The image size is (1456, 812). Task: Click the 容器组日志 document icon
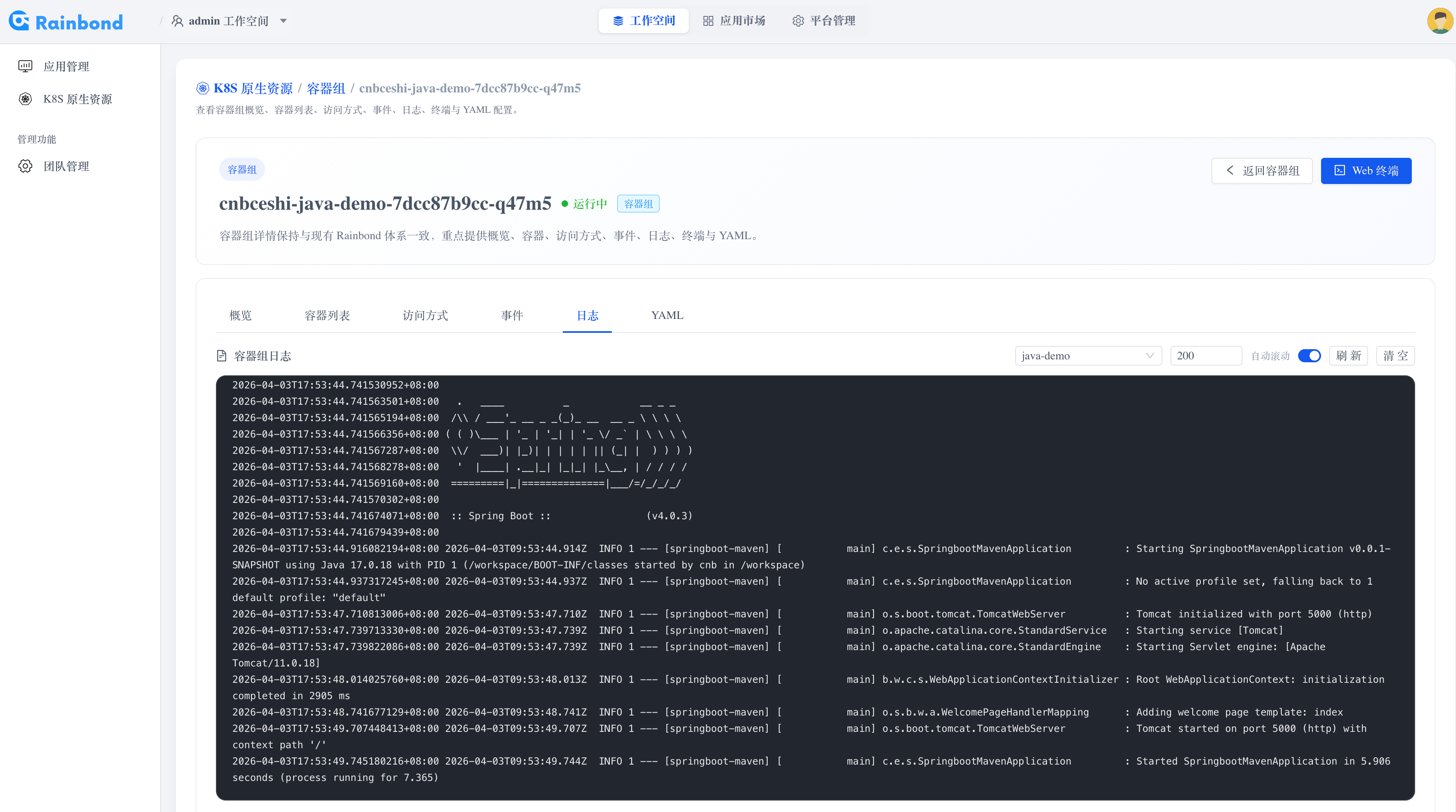pos(222,356)
